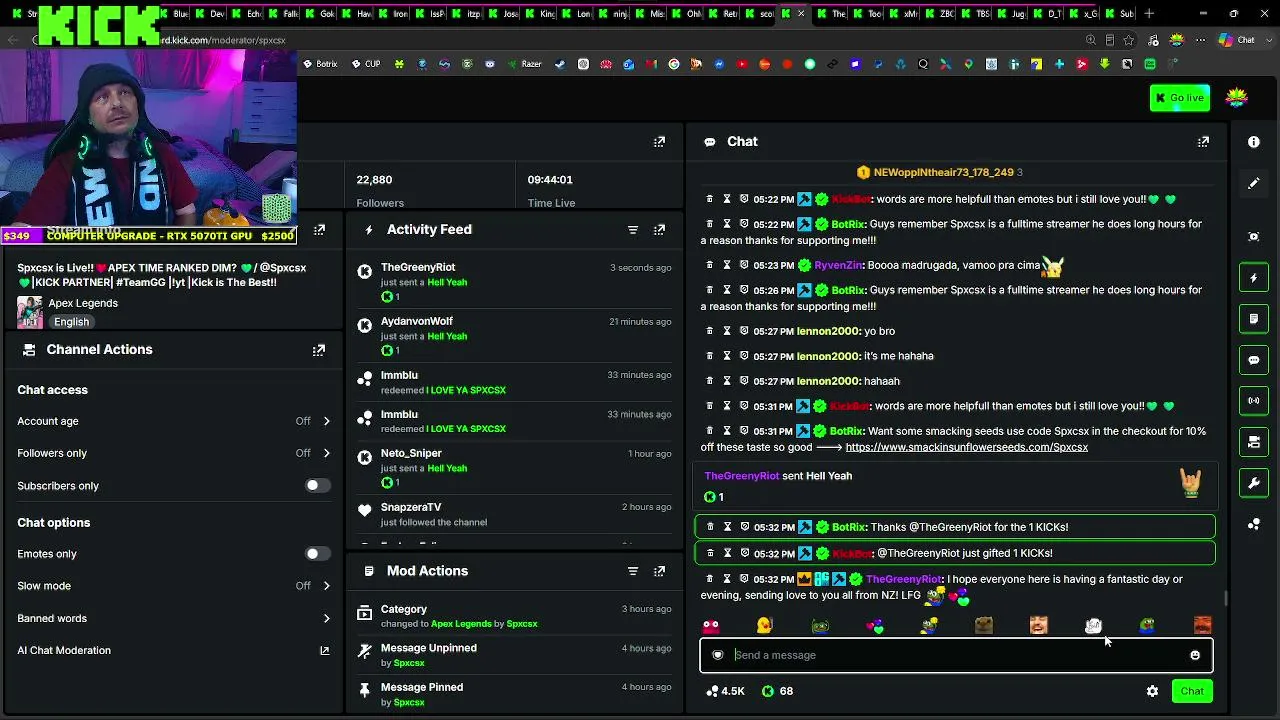Open AI Chat Moderation external link
The height and width of the screenshot is (720, 1280).
[x=324, y=651]
